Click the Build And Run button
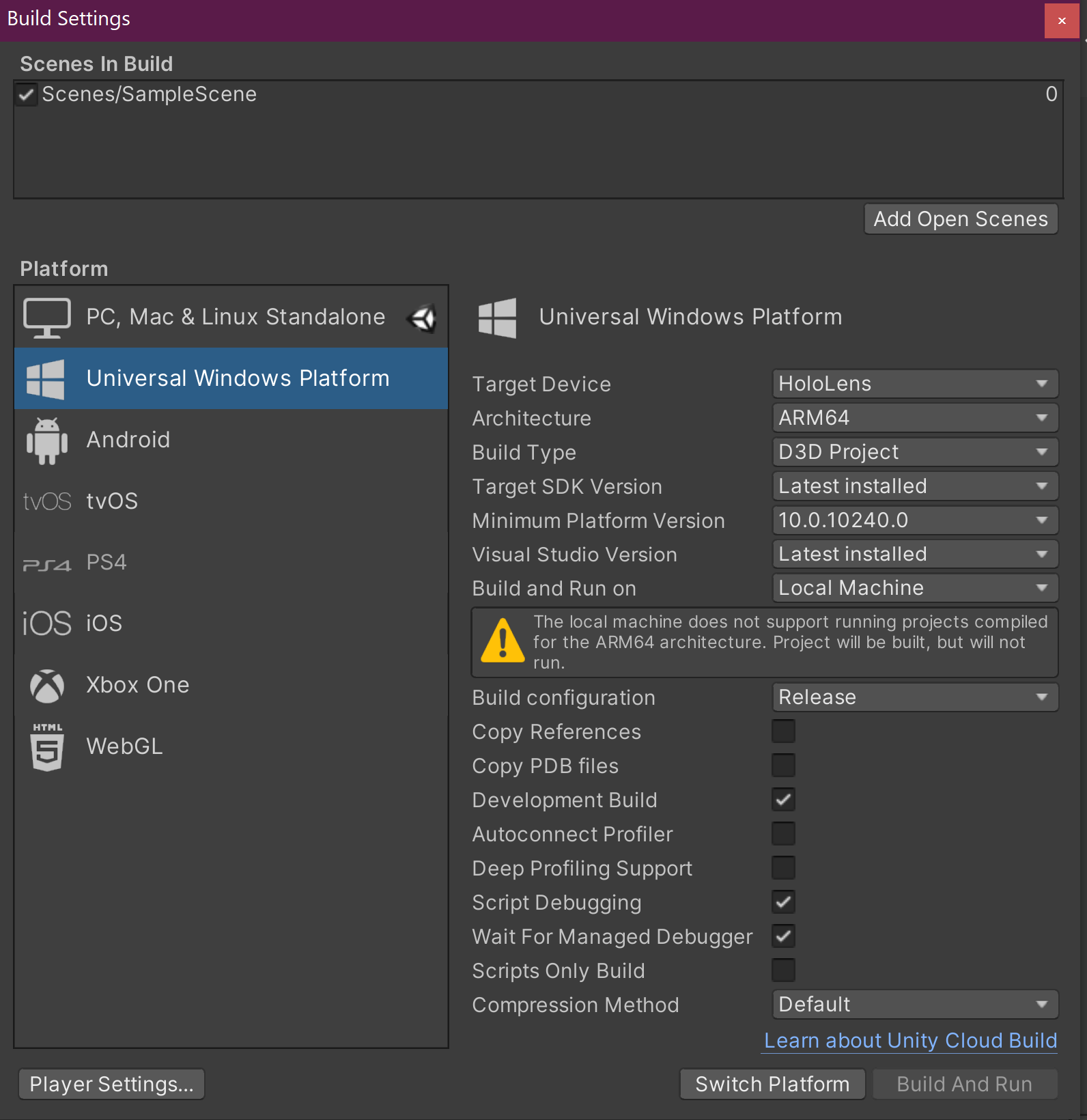Viewport: 1087px width, 1120px height. pyautogui.click(x=965, y=1084)
